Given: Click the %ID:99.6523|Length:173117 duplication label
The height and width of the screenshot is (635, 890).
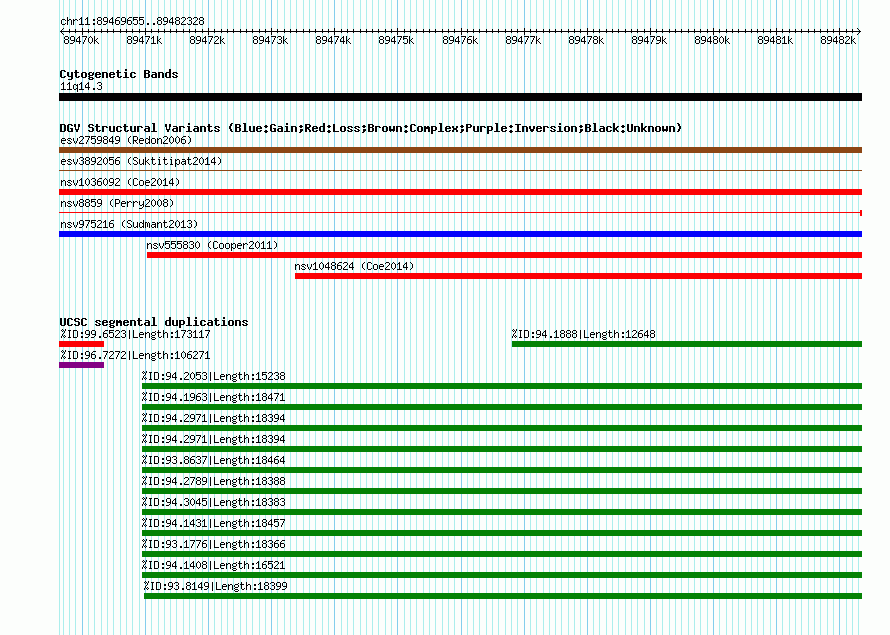Looking at the screenshot, I should 135,334.
